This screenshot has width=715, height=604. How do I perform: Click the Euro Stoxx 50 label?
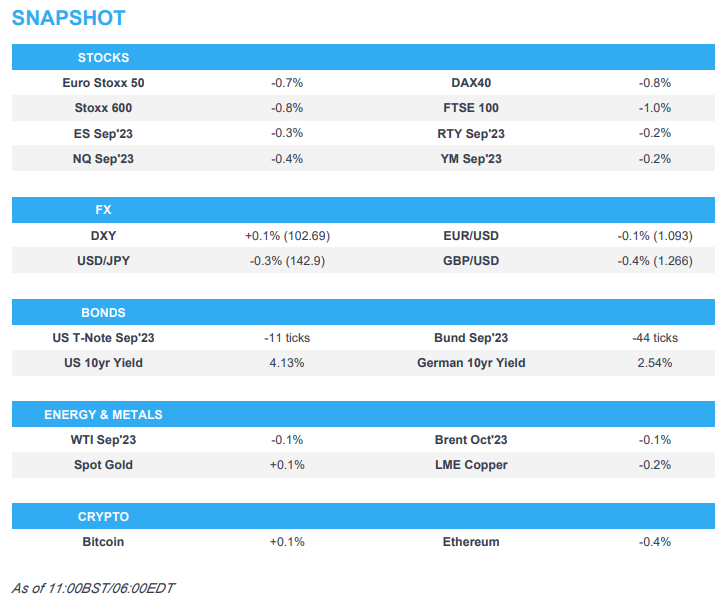(x=103, y=83)
